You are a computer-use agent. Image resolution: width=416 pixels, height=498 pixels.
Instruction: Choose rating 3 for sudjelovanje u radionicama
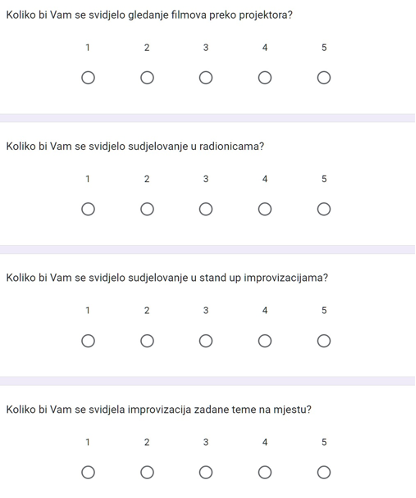[206, 209]
